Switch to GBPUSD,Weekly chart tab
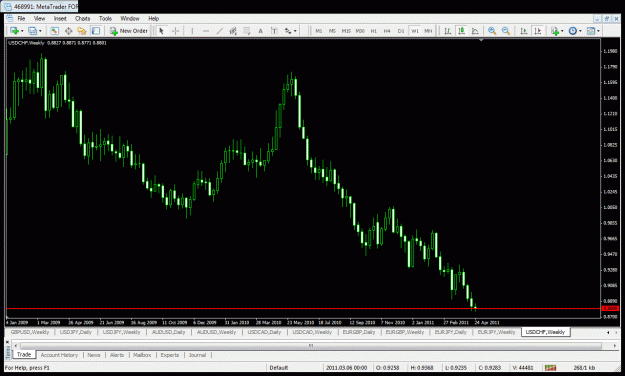625x376 pixels. 30,332
